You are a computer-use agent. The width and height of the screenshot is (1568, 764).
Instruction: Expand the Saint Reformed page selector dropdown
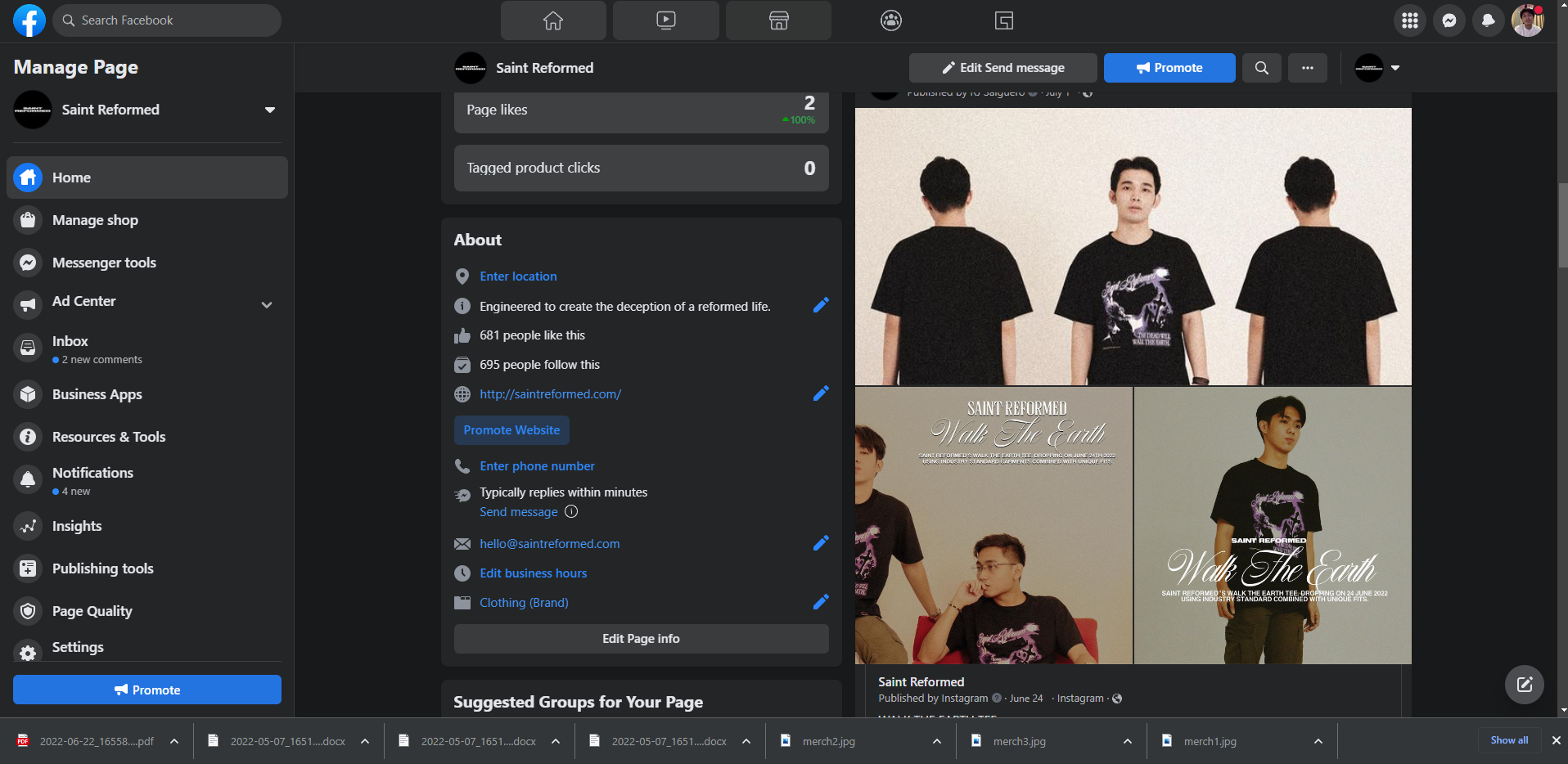[269, 110]
